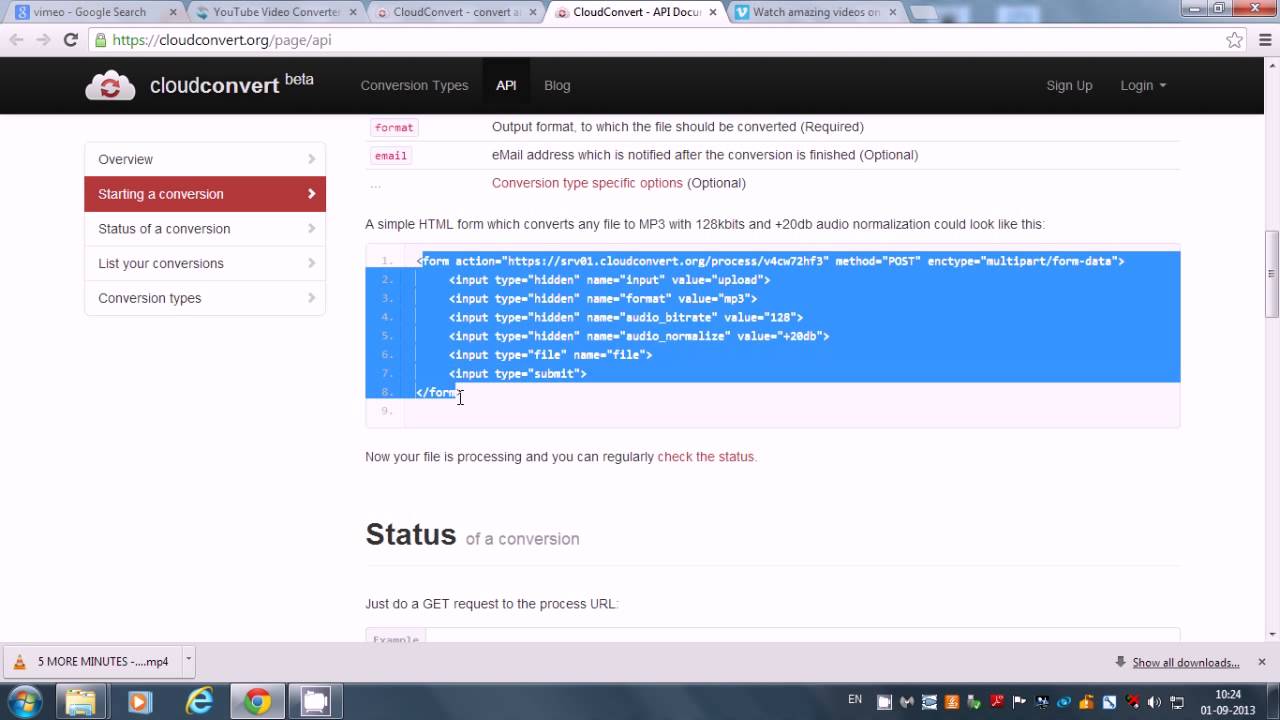Click the VLC cone icon on download item
This screenshot has height=720, width=1280.
click(x=19, y=661)
